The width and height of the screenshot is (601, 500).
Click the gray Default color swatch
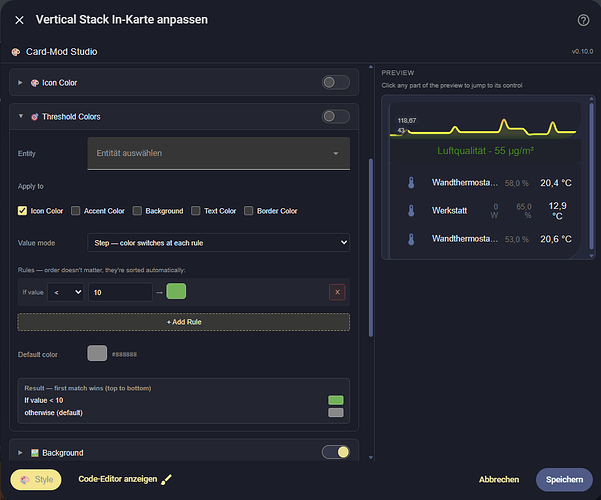pyautogui.click(x=97, y=353)
